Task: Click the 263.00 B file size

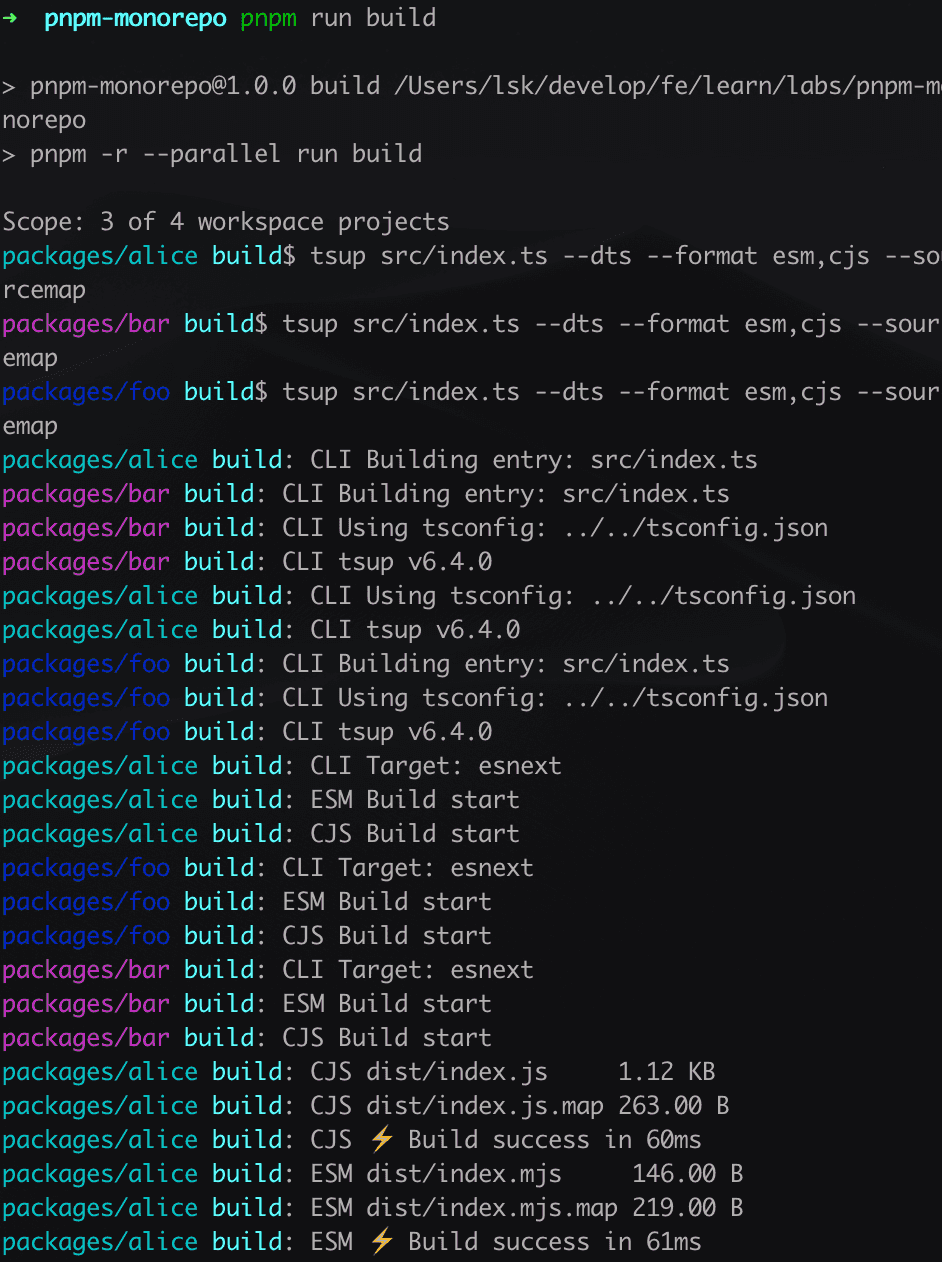Action: 680,1106
